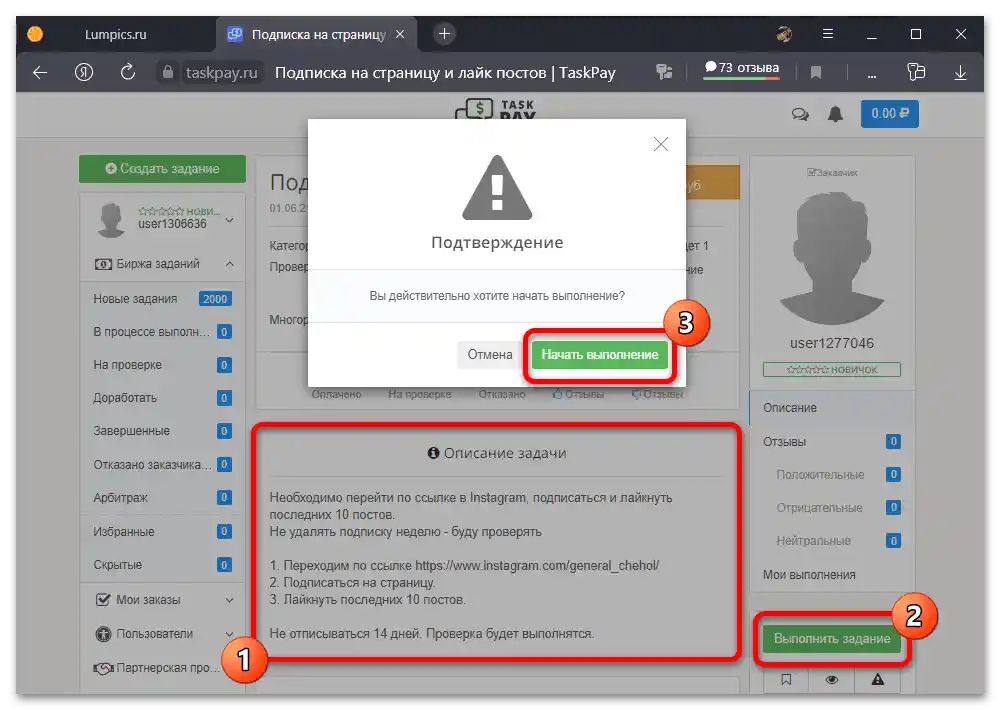Close the Подписка на страницу tab
The height and width of the screenshot is (710, 1000).
pos(400,34)
